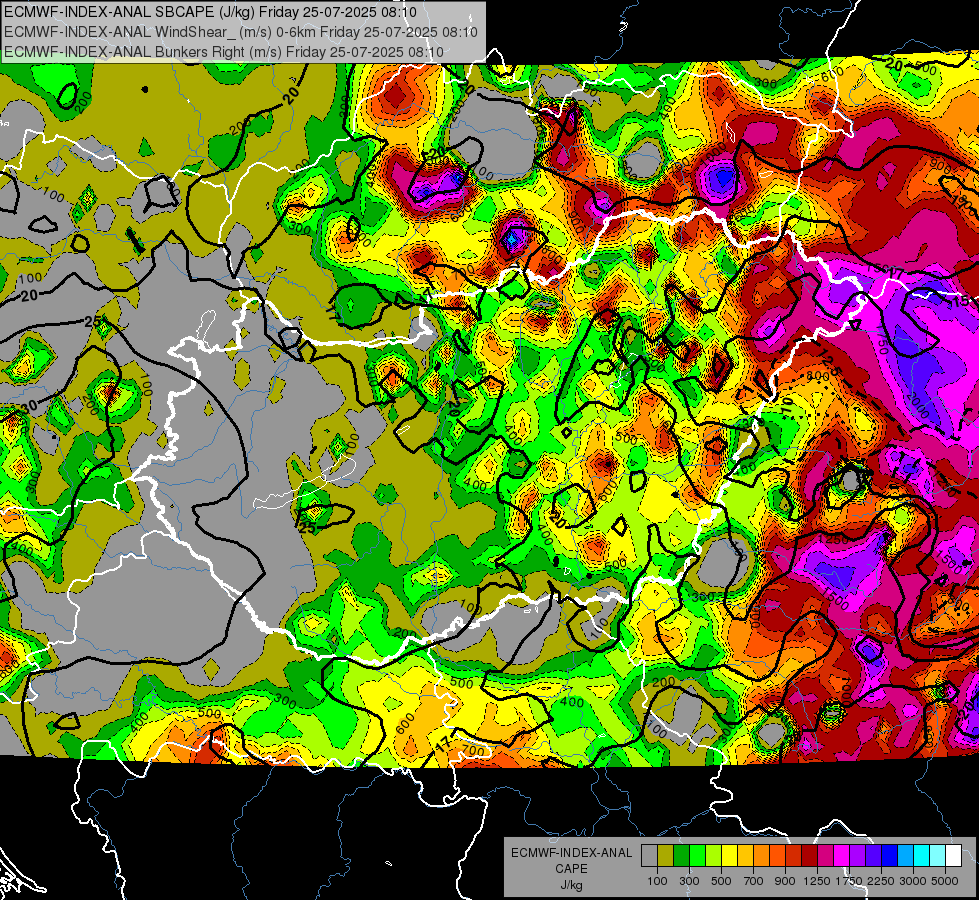Viewport: 979px width, 900px height.
Task: Click the 100 legend tick label
Action: pos(657,881)
